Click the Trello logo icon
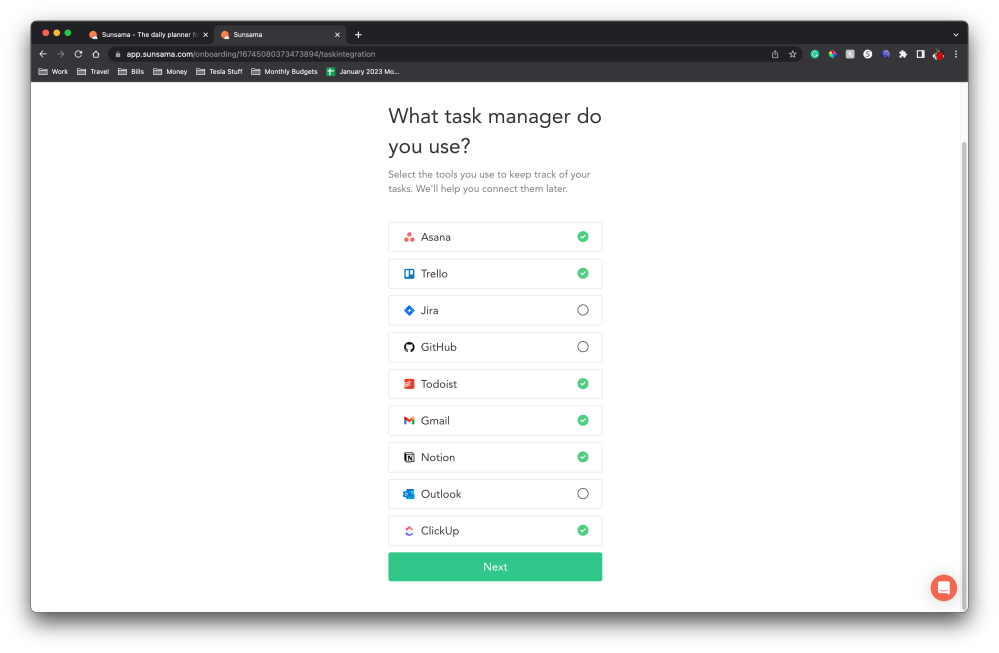 click(x=409, y=274)
